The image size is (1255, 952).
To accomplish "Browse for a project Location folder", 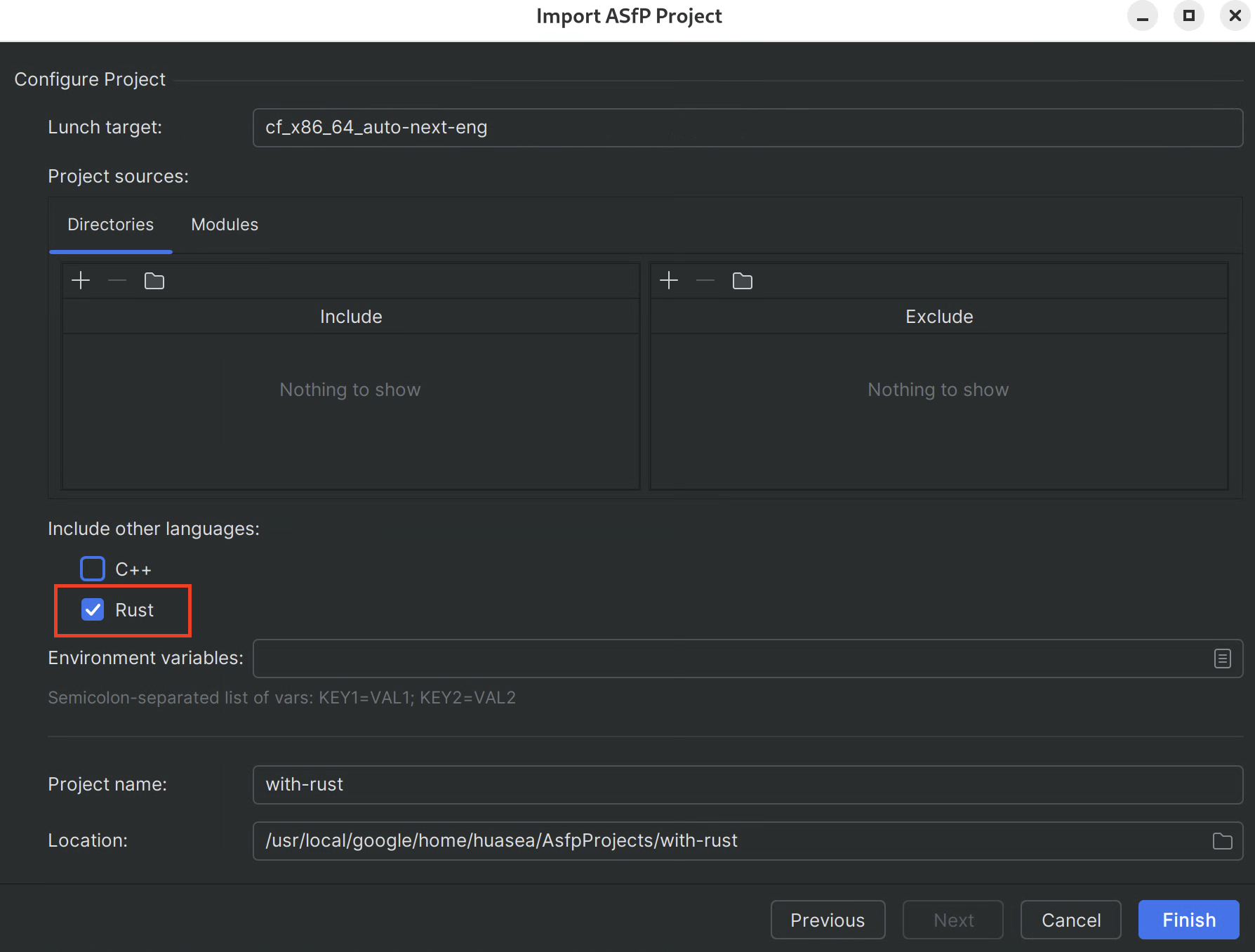I will point(1223,840).
